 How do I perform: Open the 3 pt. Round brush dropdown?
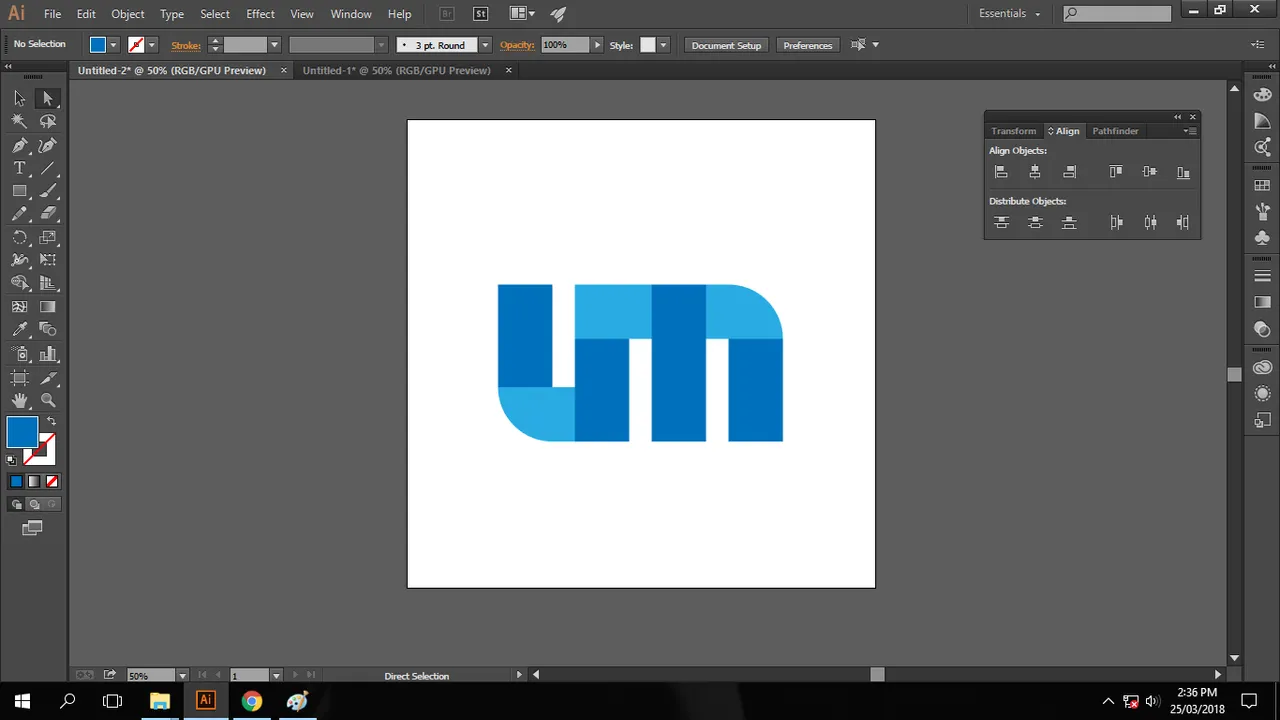pos(485,45)
